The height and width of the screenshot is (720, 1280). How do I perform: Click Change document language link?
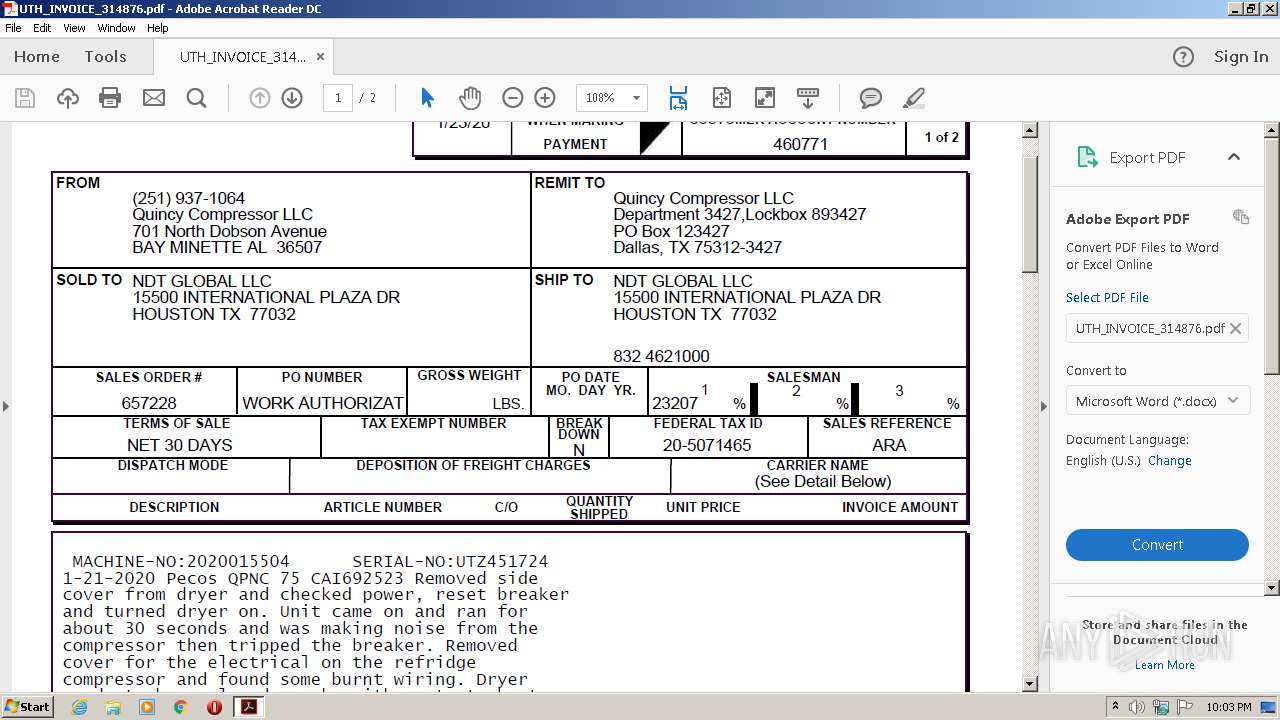[1170, 461]
